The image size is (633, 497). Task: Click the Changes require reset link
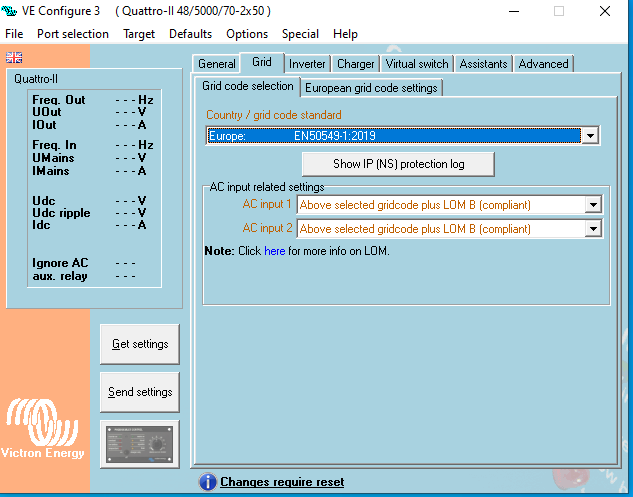pos(282,482)
